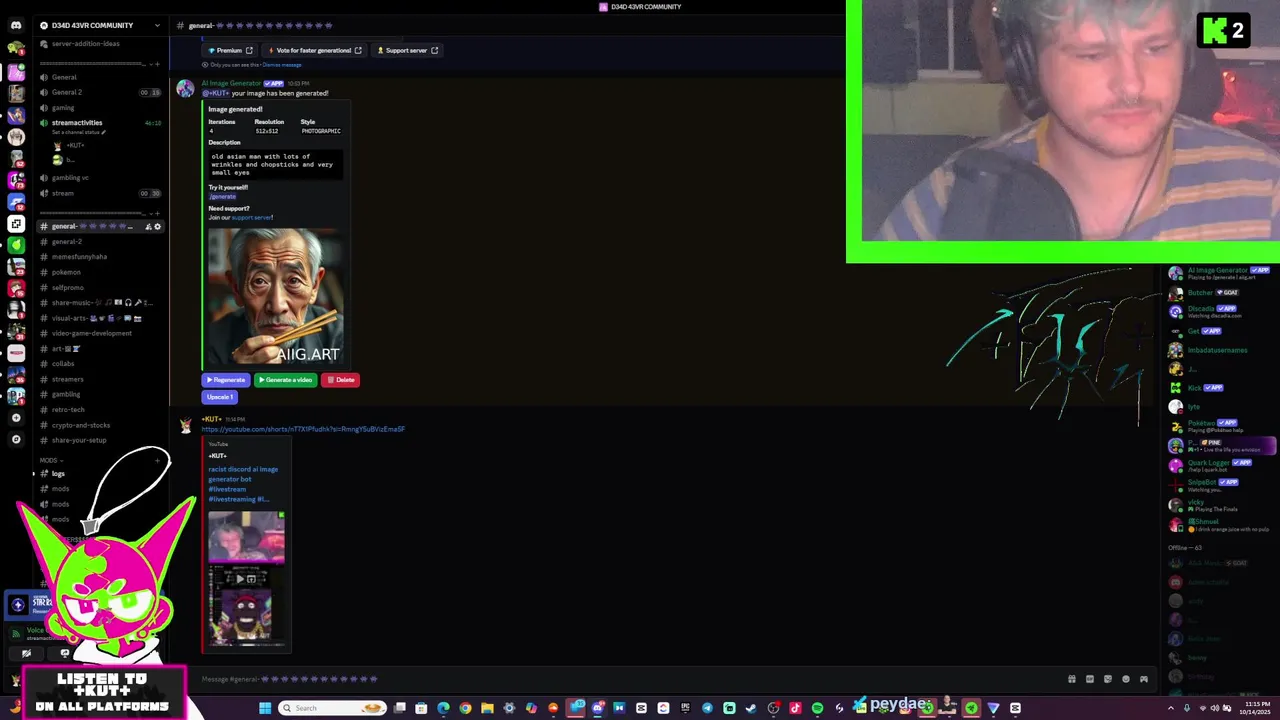Click the Kick bot avatar in member list
Screen dimensions: 1280x720
tap(1175, 388)
